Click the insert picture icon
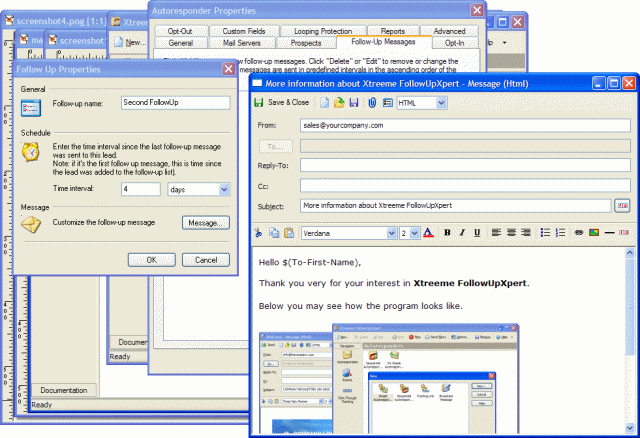640x438 pixels. coord(594,233)
